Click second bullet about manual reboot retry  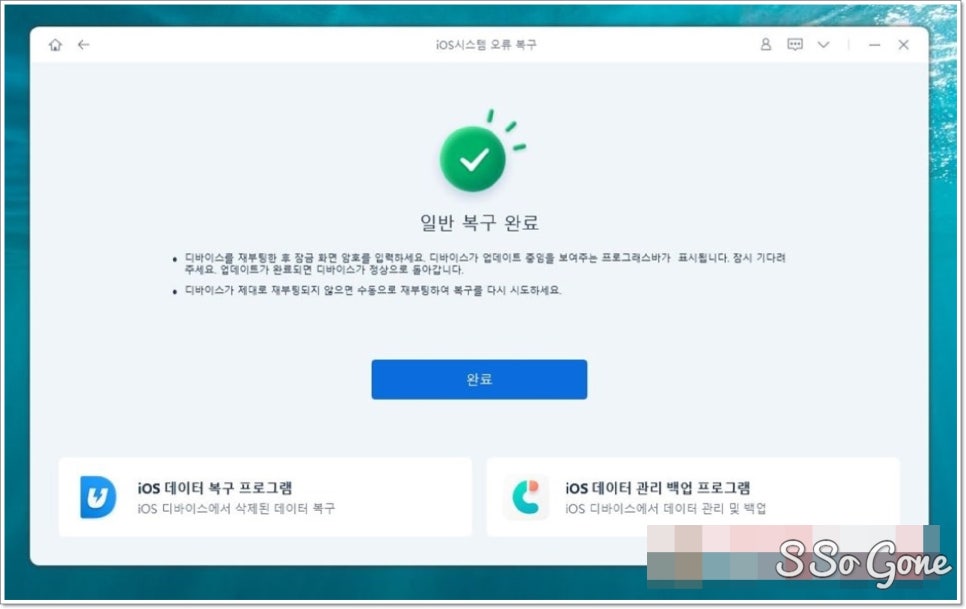click(373, 290)
